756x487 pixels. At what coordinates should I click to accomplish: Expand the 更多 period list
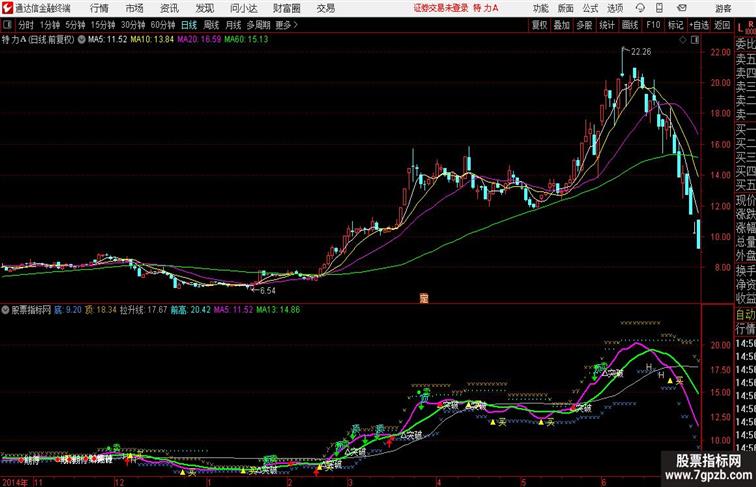[286, 25]
